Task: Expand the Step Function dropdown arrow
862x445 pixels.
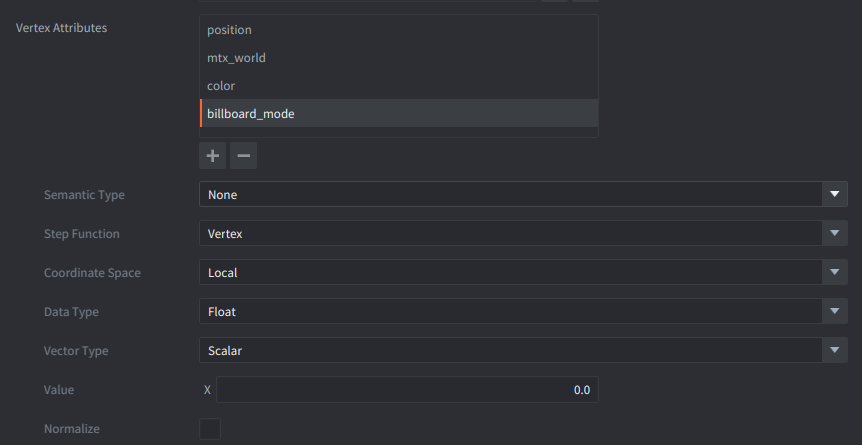Action: [x=835, y=234]
